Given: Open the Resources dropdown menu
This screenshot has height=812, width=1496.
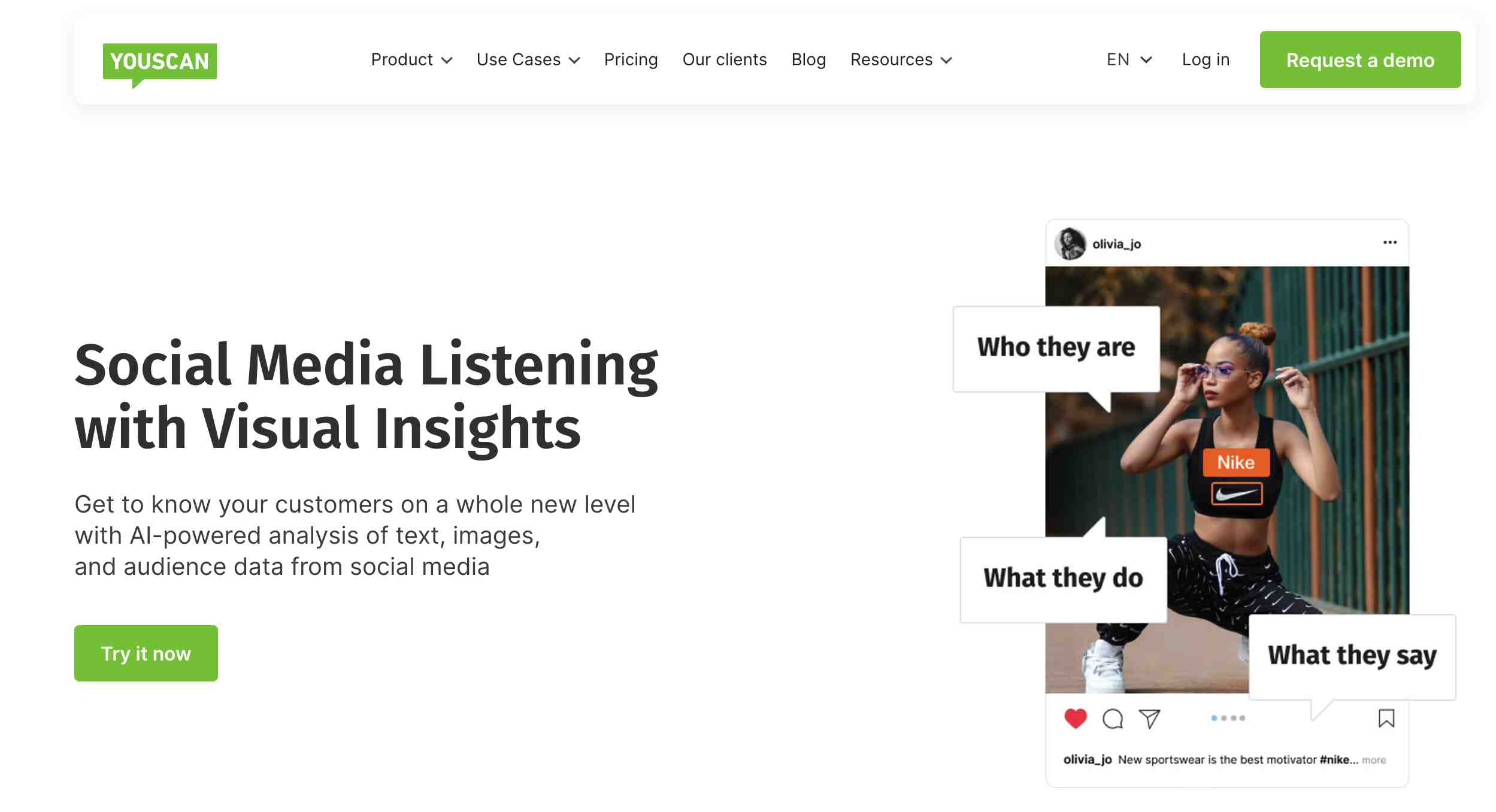Looking at the screenshot, I should pyautogui.click(x=901, y=60).
